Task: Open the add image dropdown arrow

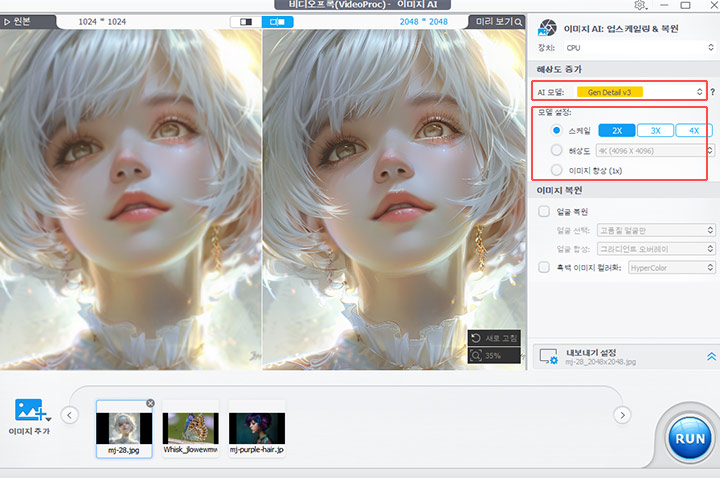Action: [x=49, y=419]
